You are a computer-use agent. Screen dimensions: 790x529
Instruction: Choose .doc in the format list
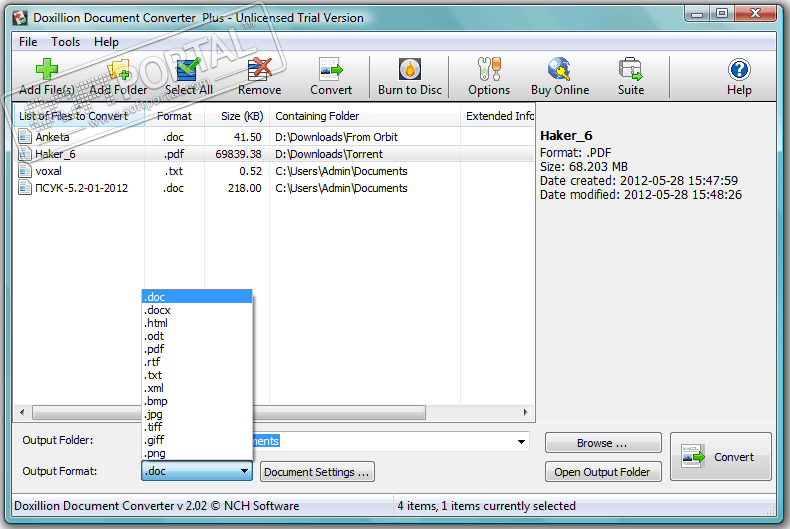coord(197,297)
